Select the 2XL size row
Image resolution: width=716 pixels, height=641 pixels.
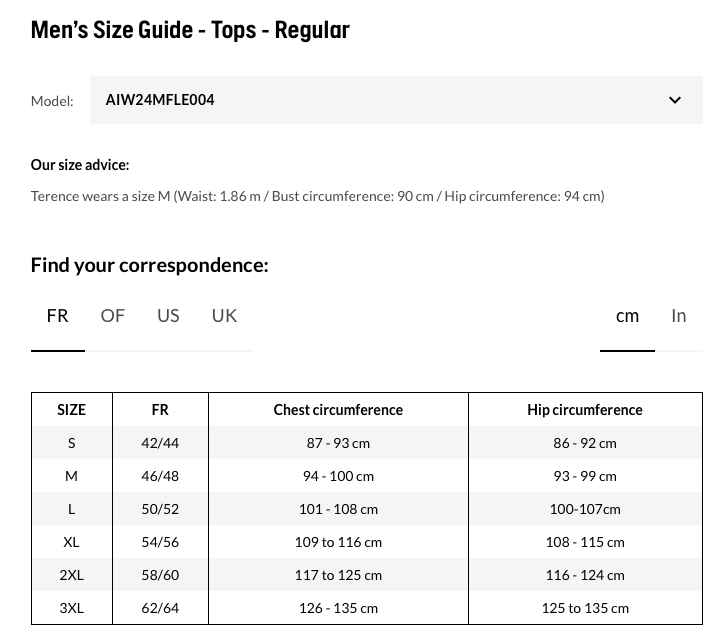(x=367, y=575)
